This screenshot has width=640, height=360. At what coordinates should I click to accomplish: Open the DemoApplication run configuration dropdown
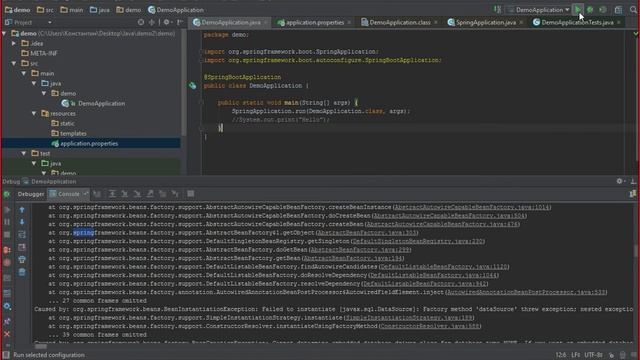pyautogui.click(x=538, y=10)
